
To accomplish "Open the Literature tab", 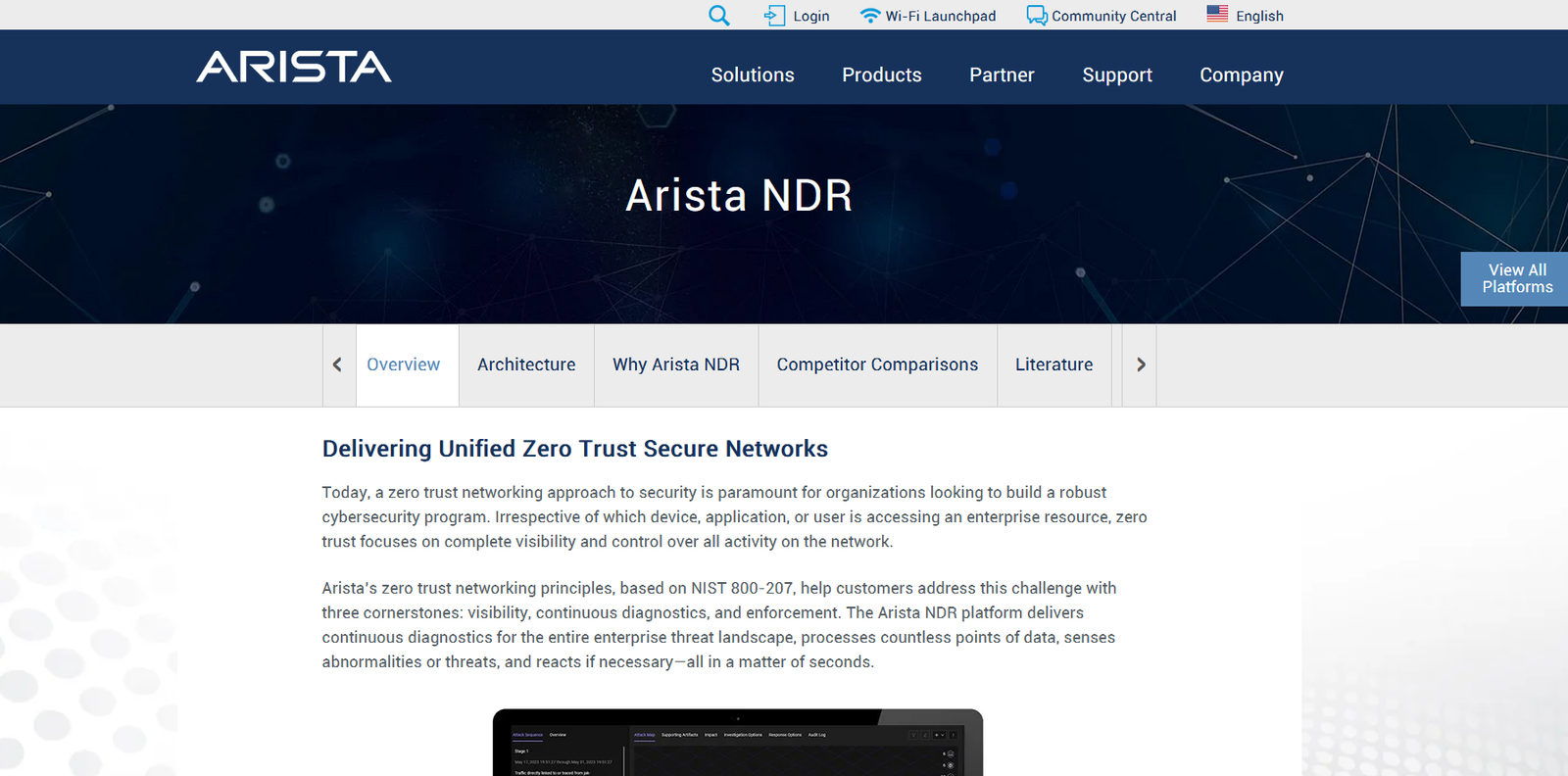I will pyautogui.click(x=1053, y=364).
